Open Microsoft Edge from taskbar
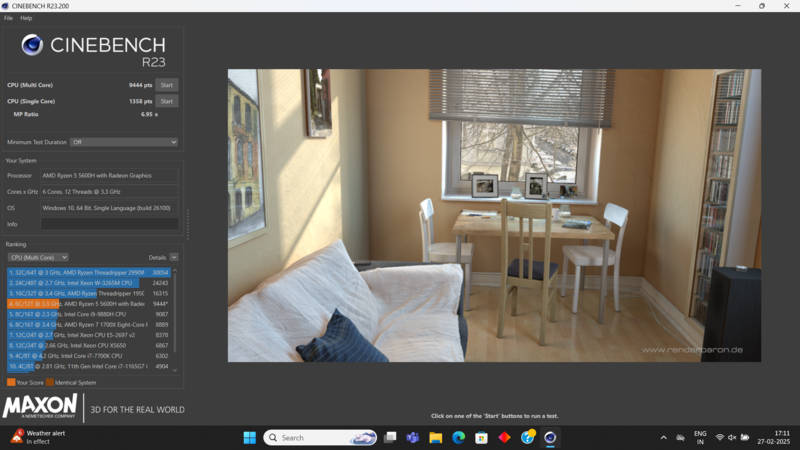The height and width of the screenshot is (450, 800). [x=459, y=438]
